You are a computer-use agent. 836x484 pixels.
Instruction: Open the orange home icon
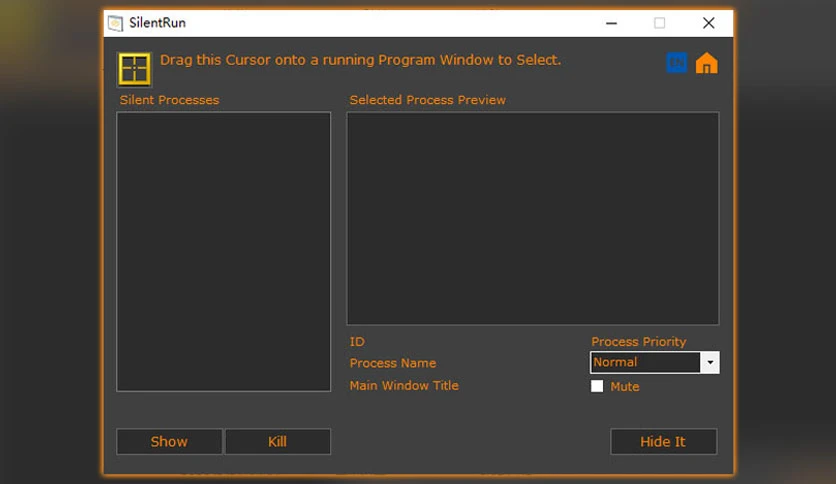[706, 62]
